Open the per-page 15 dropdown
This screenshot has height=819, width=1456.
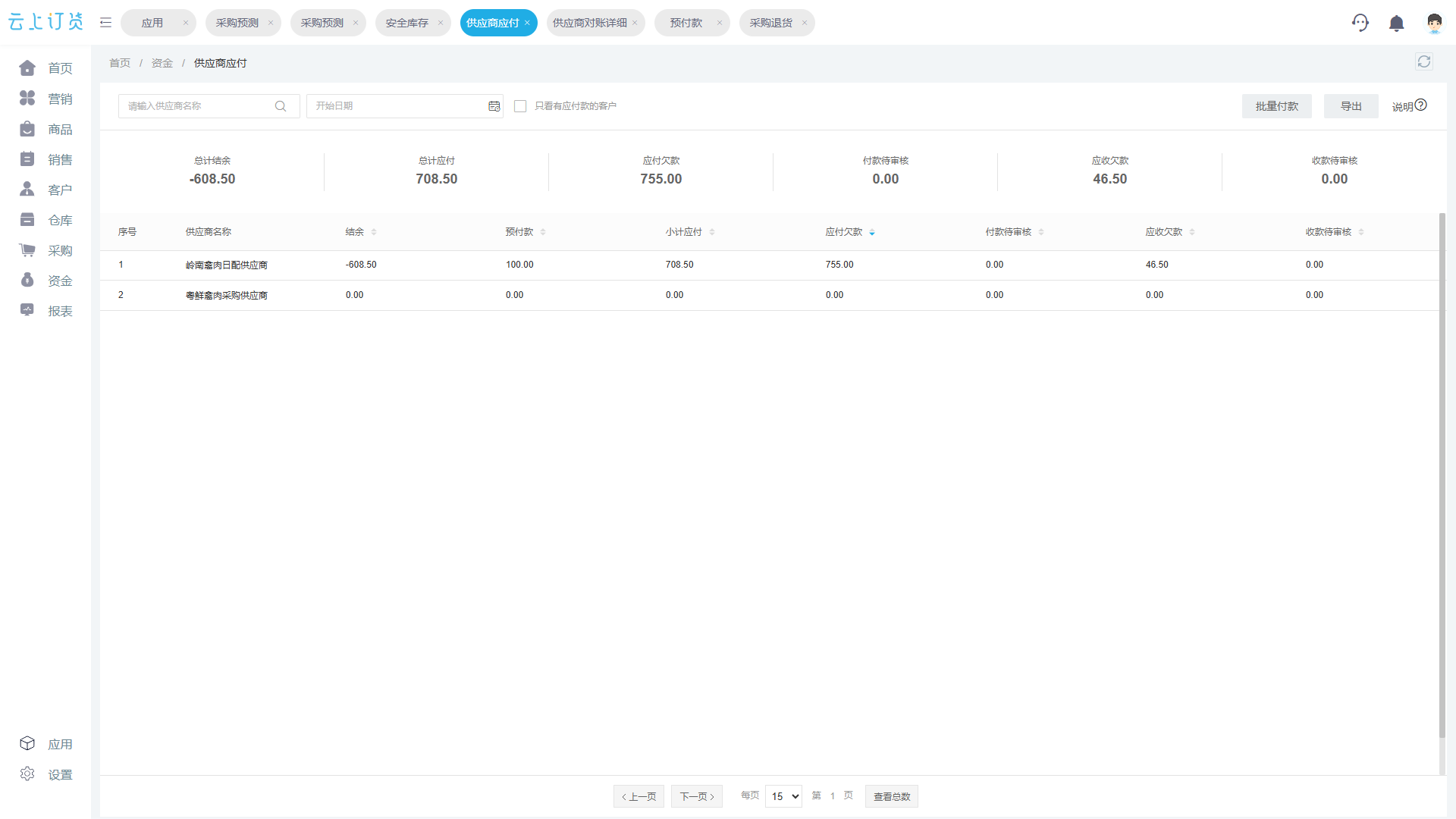point(783,796)
